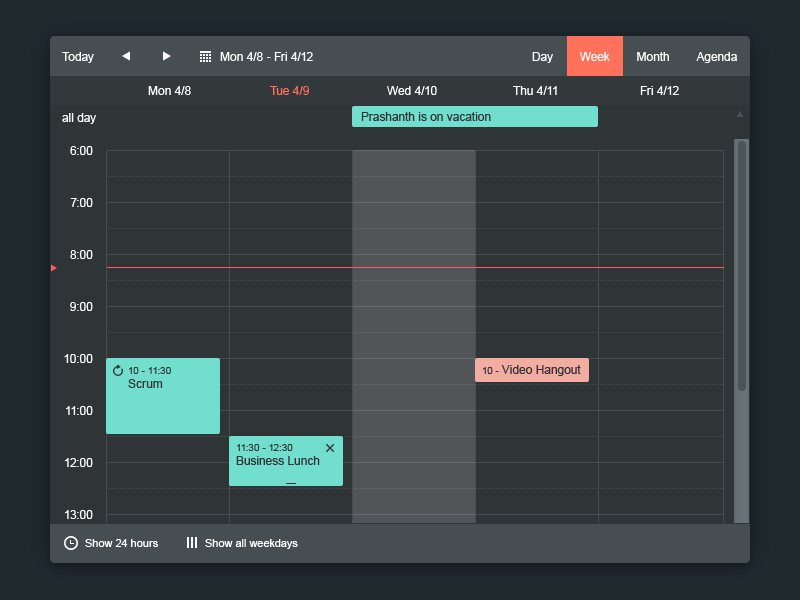
Task: Toggle Show all weekdays display
Action: [x=253, y=543]
